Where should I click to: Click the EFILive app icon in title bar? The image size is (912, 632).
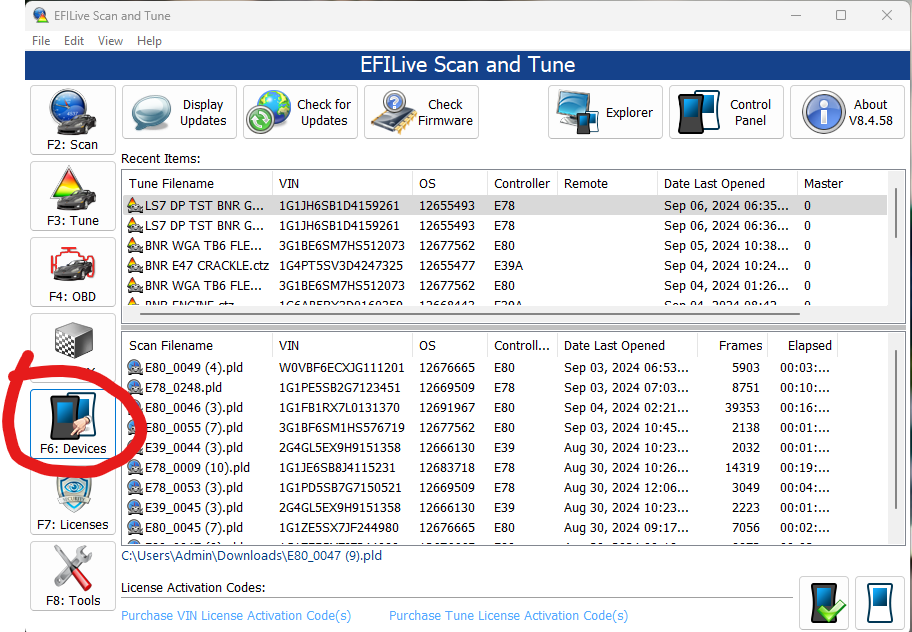[x=41, y=15]
